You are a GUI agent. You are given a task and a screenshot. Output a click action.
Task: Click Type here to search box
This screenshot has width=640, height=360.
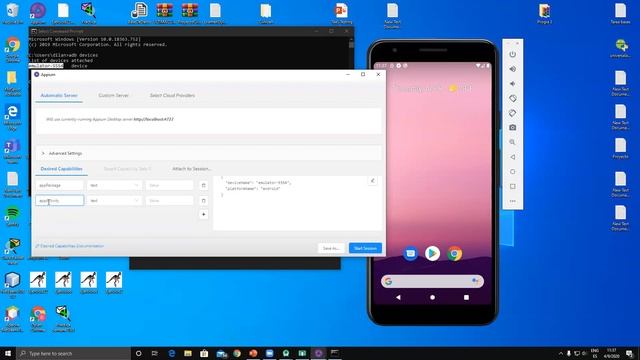[73, 353]
